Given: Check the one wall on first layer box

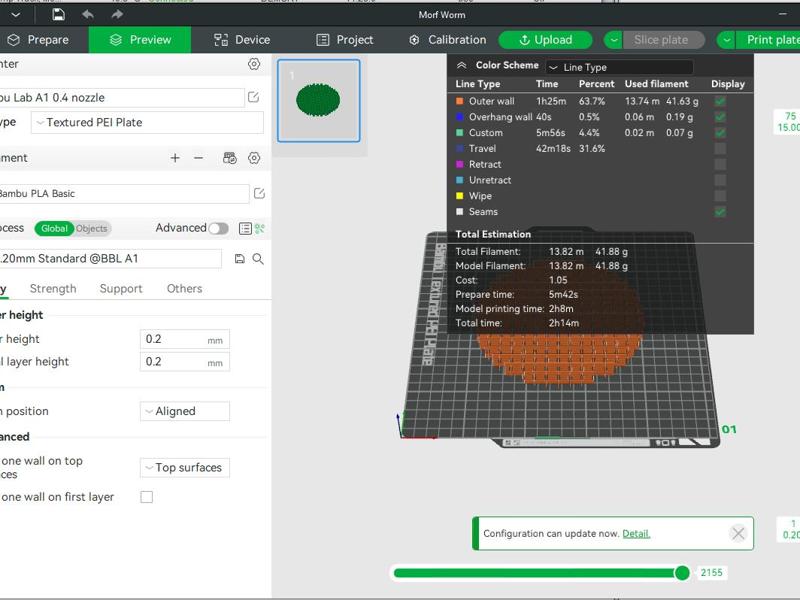Looking at the screenshot, I should pos(147,497).
